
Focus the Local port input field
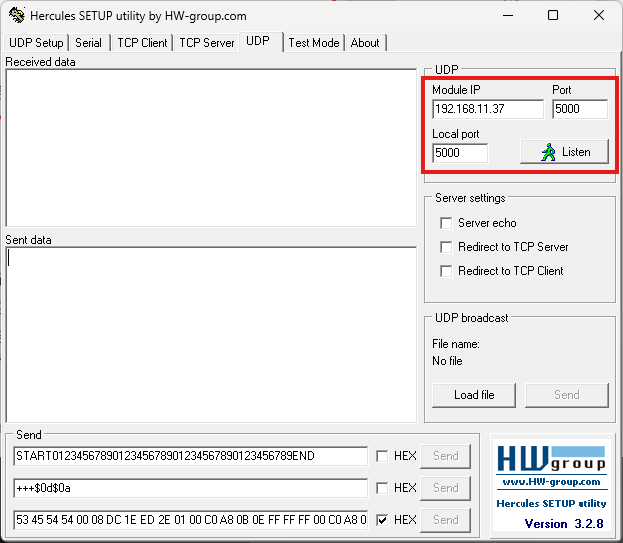coord(459,153)
